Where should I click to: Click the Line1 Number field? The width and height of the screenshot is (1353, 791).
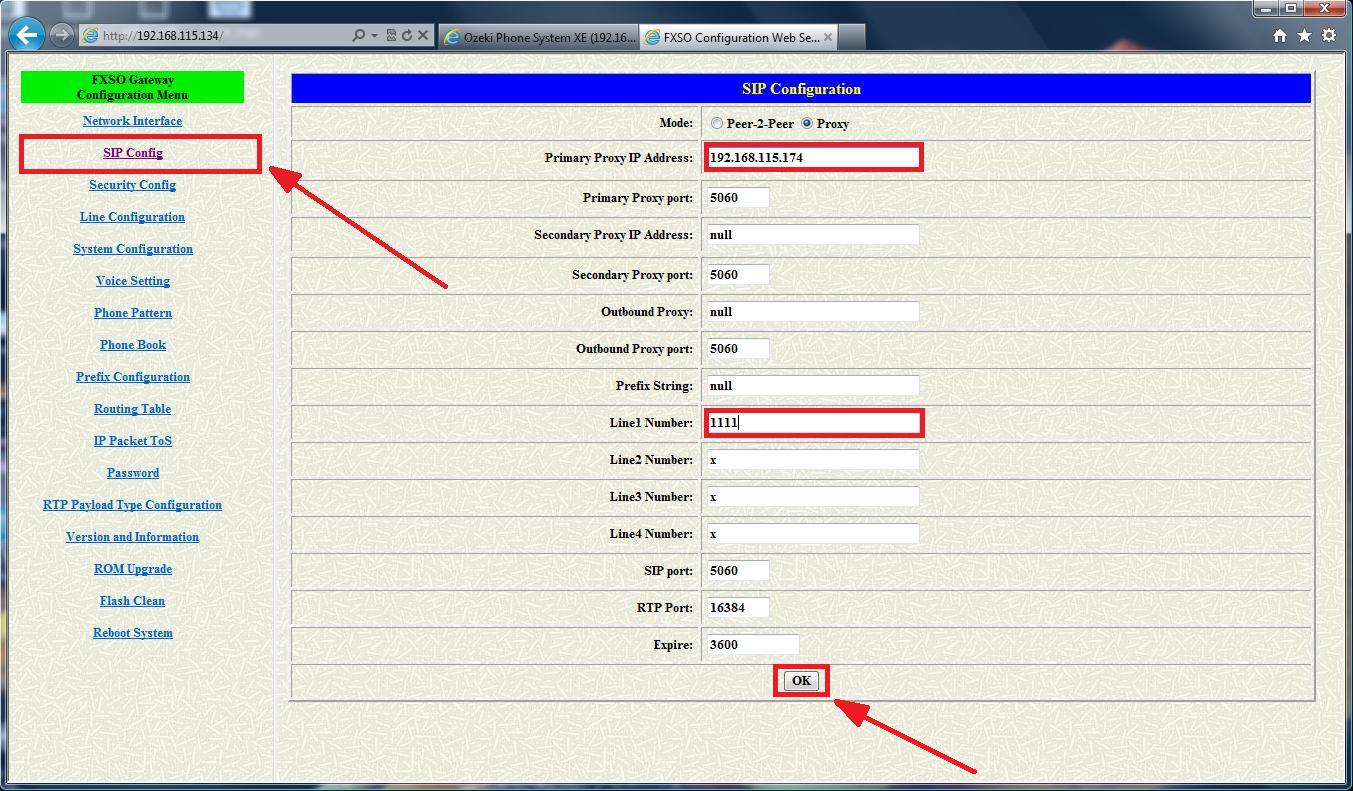[x=811, y=422]
